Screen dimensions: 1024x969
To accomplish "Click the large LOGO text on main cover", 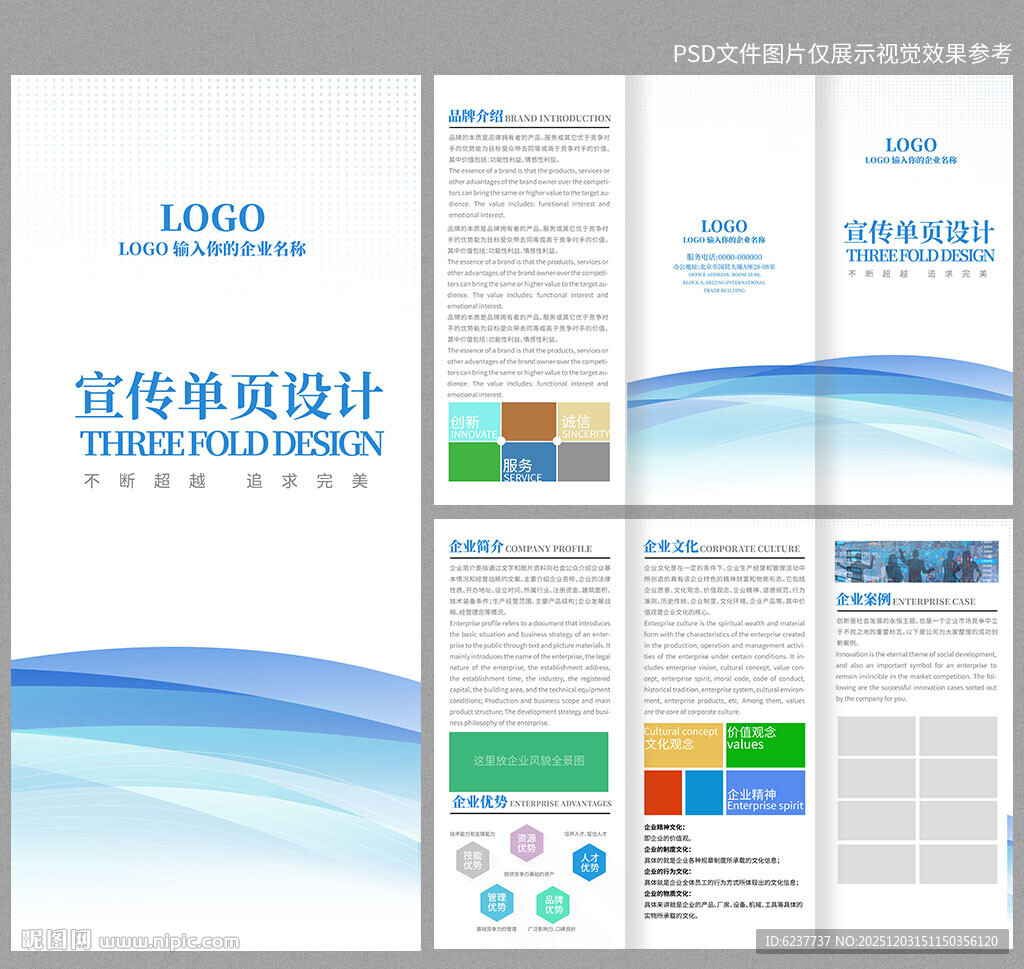I will pyautogui.click(x=213, y=218).
